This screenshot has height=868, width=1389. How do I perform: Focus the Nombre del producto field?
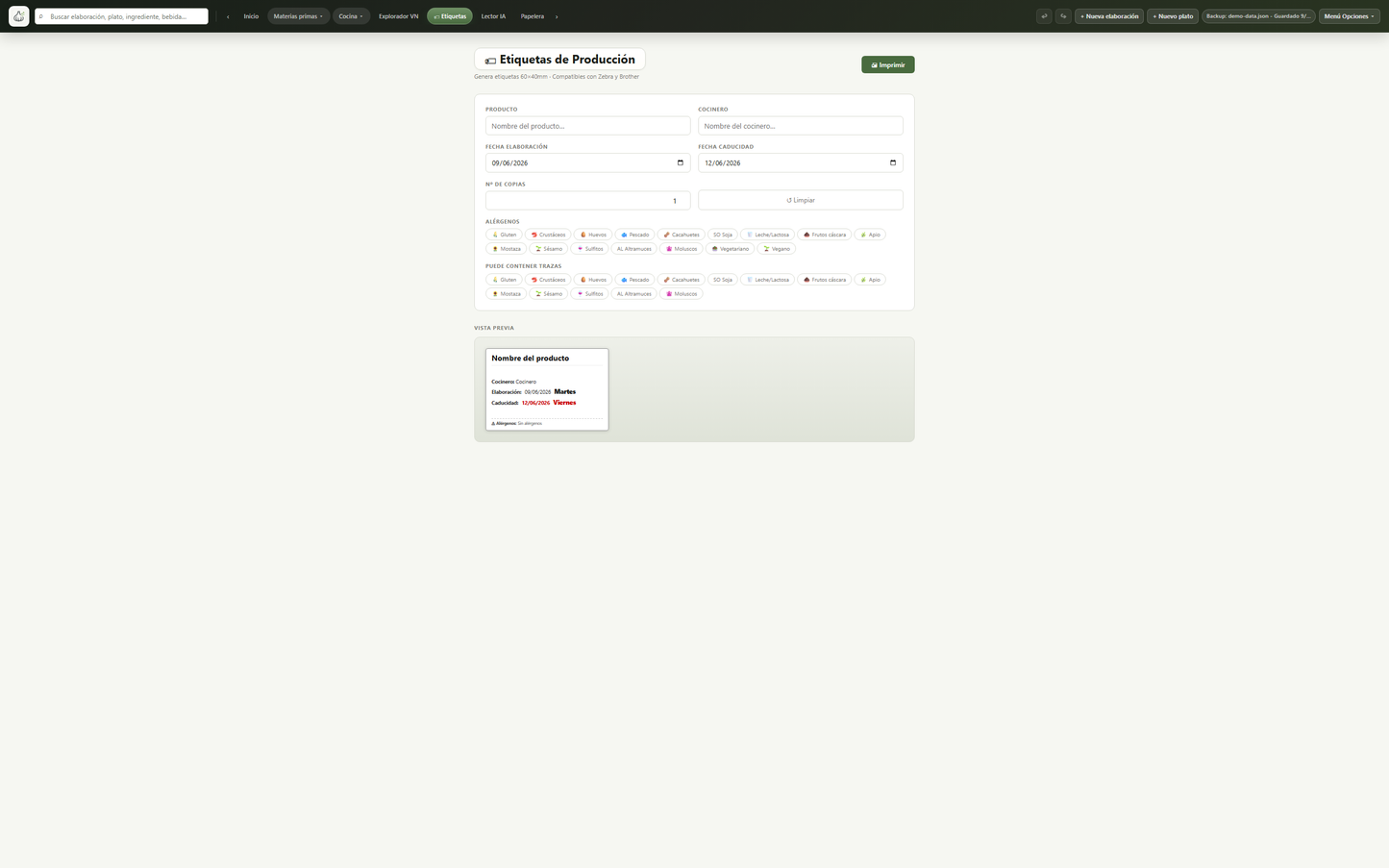(x=587, y=126)
